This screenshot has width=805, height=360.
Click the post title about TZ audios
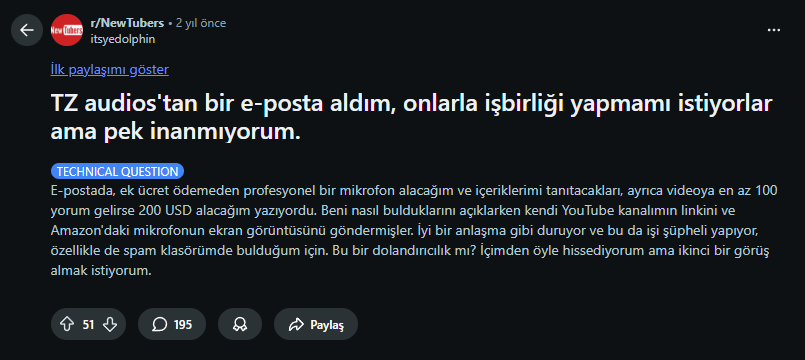pos(411,118)
